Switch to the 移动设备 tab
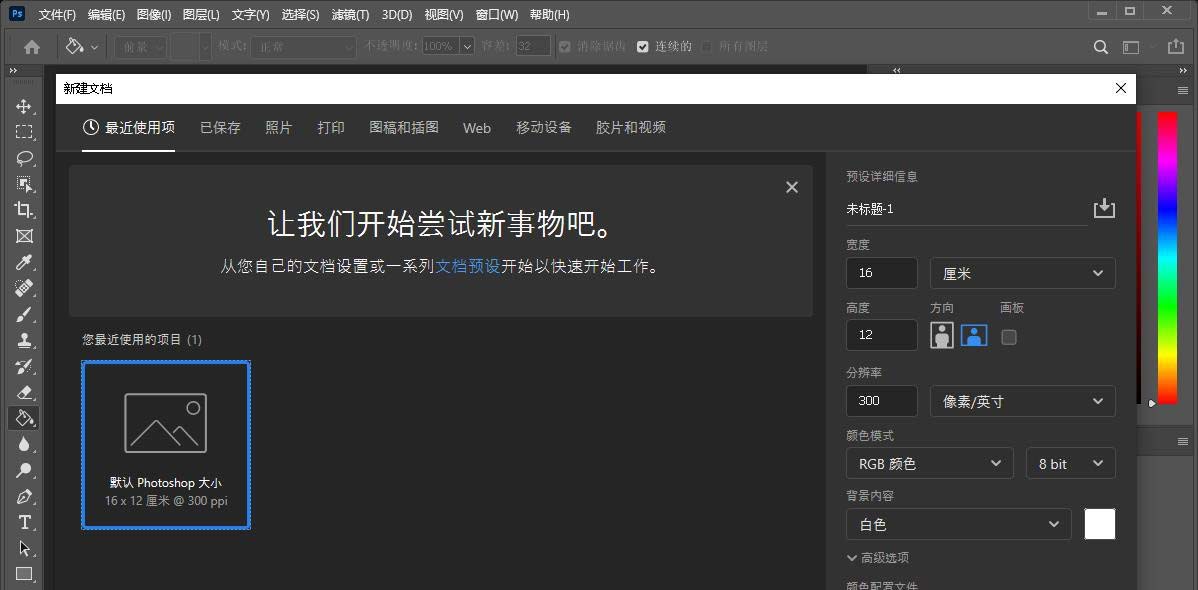The image size is (1198, 590). pos(544,128)
